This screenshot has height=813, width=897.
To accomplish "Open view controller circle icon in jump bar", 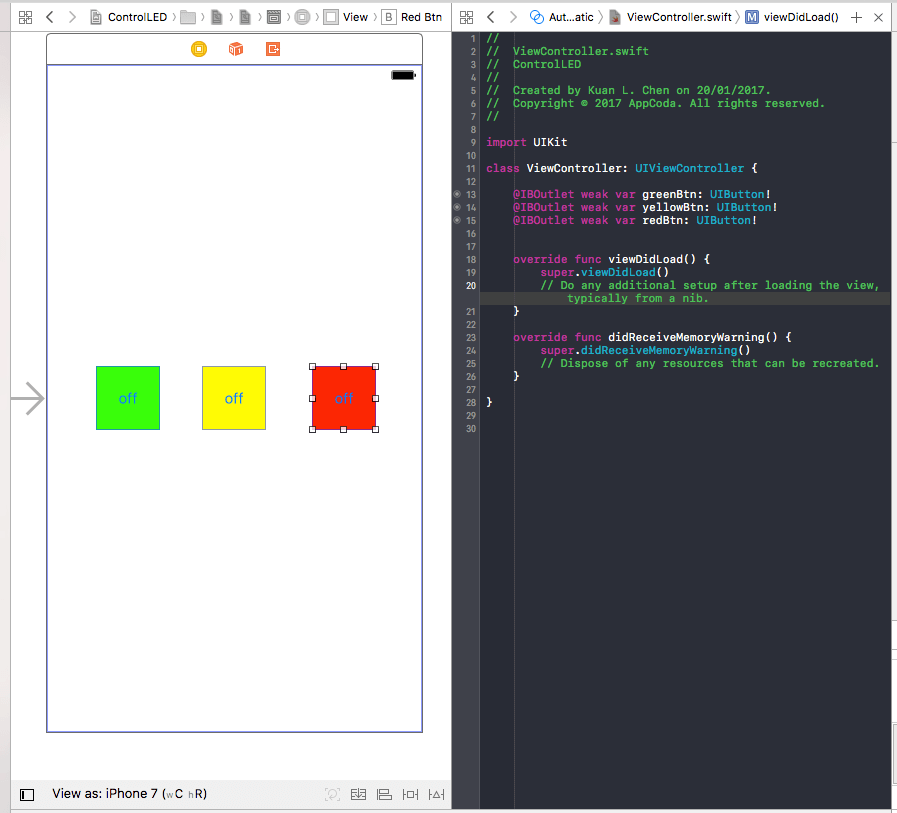I will [303, 17].
